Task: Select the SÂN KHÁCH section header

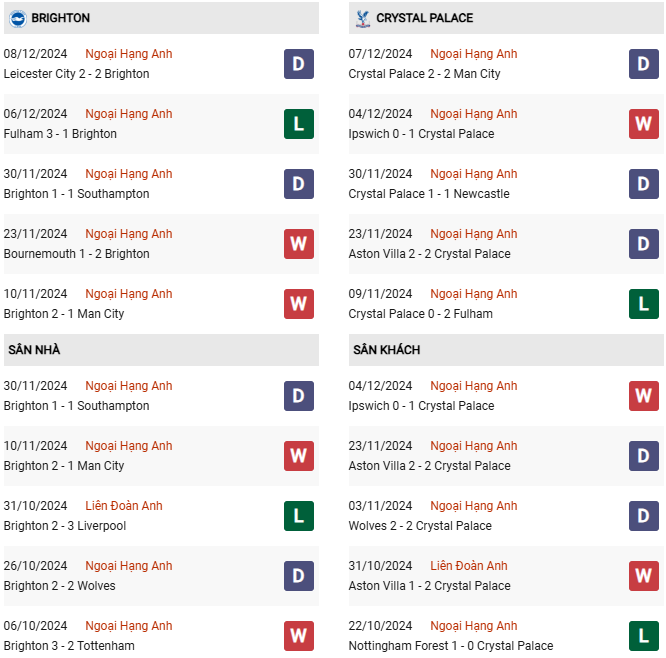Action: tap(386, 350)
